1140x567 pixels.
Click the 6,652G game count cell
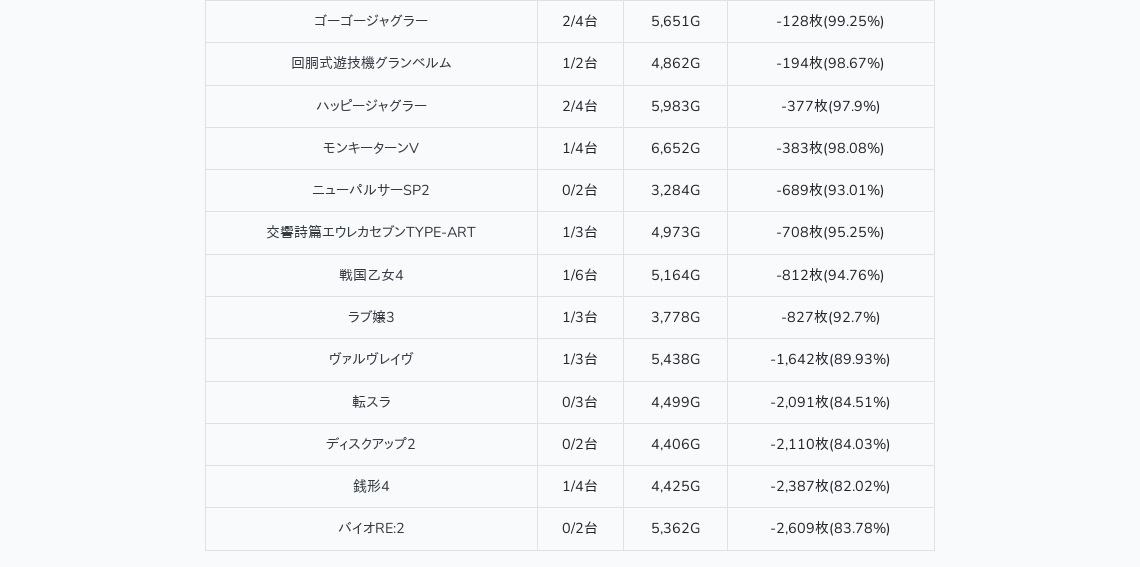(675, 148)
